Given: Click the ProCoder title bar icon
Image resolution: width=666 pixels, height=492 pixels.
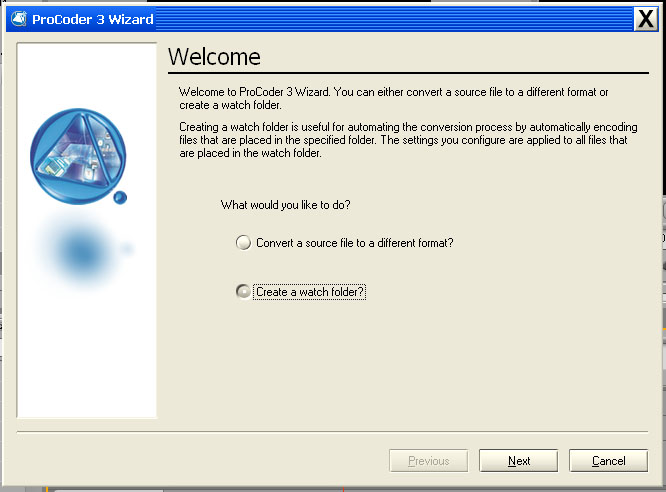Looking at the screenshot, I should coord(19,19).
